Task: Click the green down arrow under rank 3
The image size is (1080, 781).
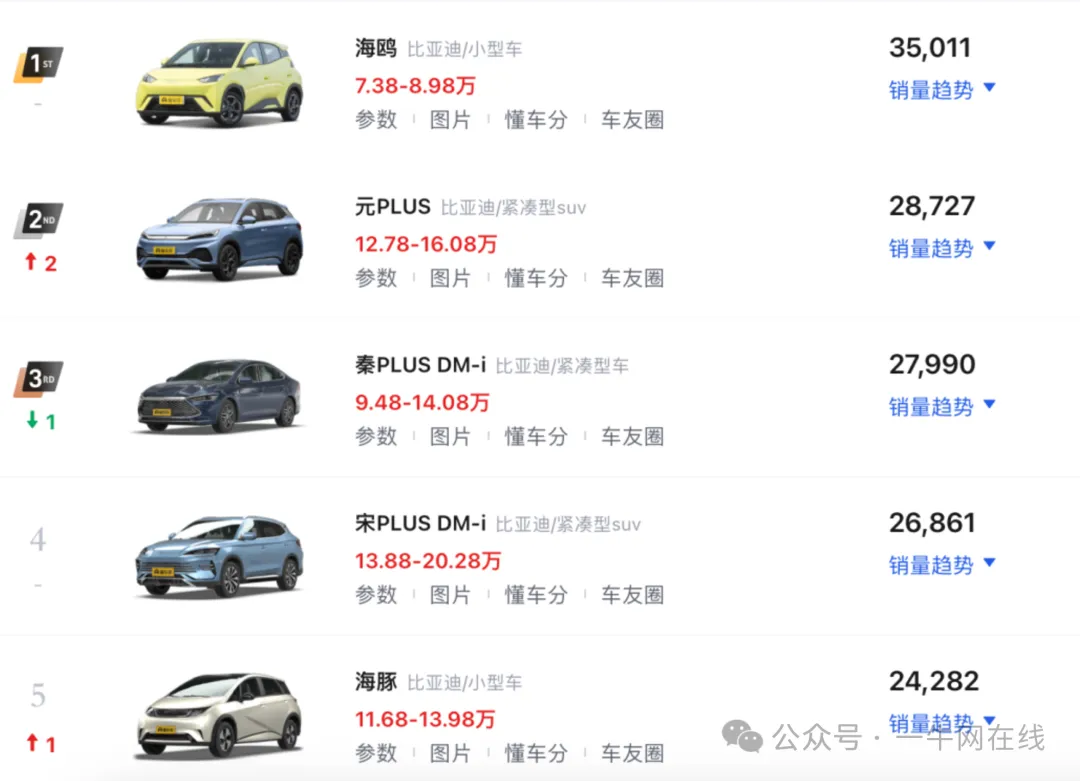Action: point(32,419)
